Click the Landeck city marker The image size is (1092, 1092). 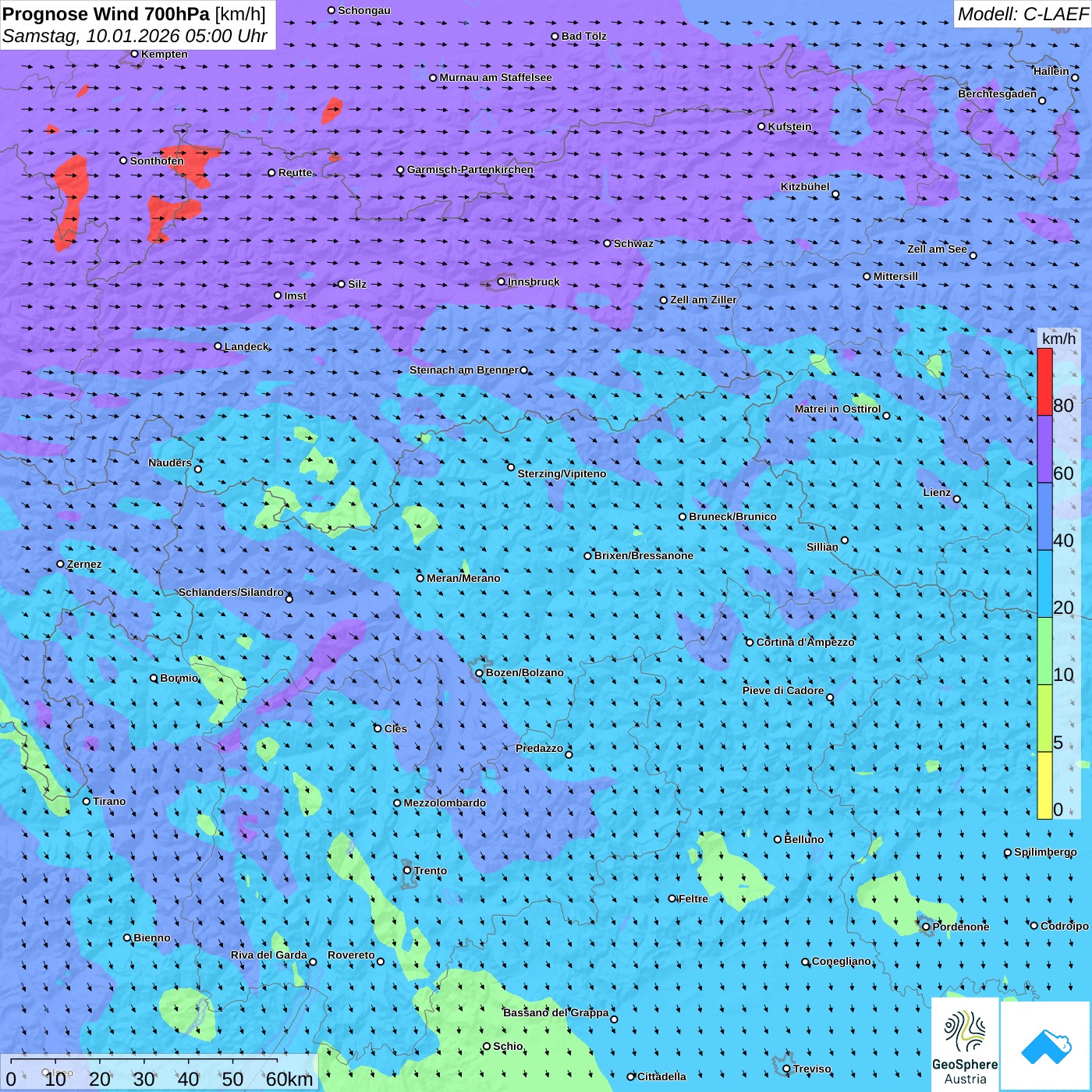pyautogui.click(x=218, y=346)
